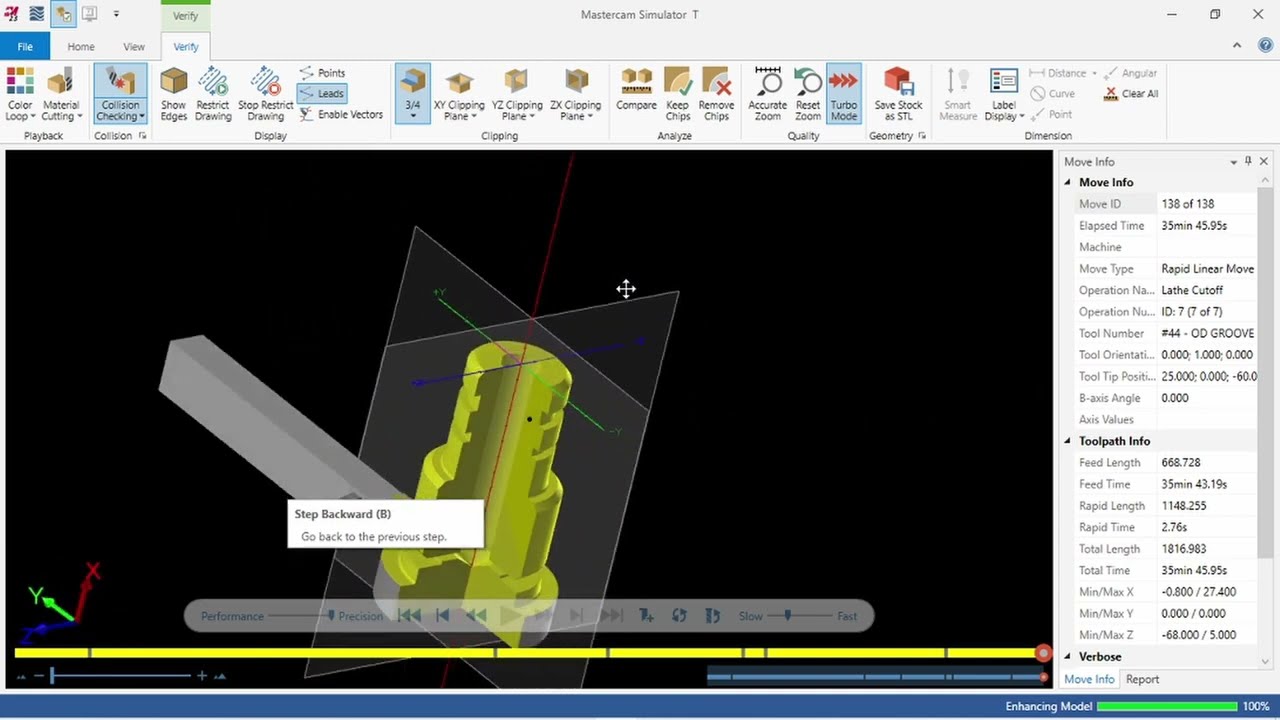Toggle Points display option
This screenshot has height=720, width=1280.
[x=322, y=73]
